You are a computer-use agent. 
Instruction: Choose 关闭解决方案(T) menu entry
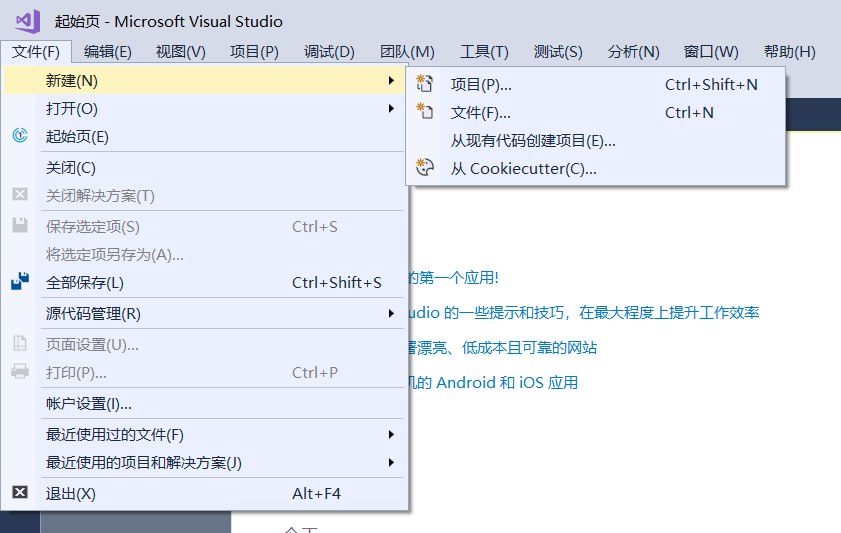point(204,196)
